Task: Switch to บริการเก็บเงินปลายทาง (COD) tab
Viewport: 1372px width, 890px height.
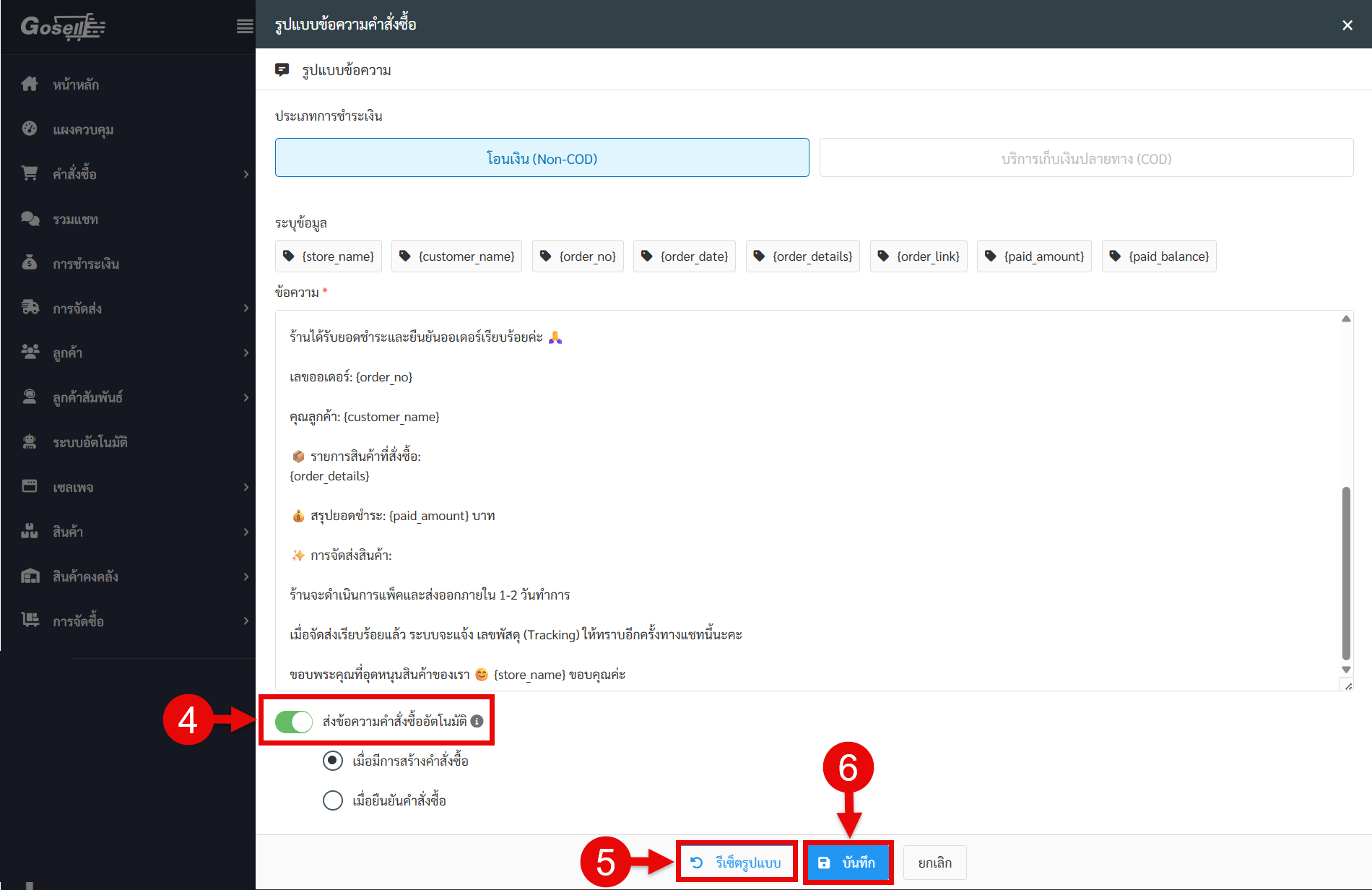Action: coord(1086,158)
